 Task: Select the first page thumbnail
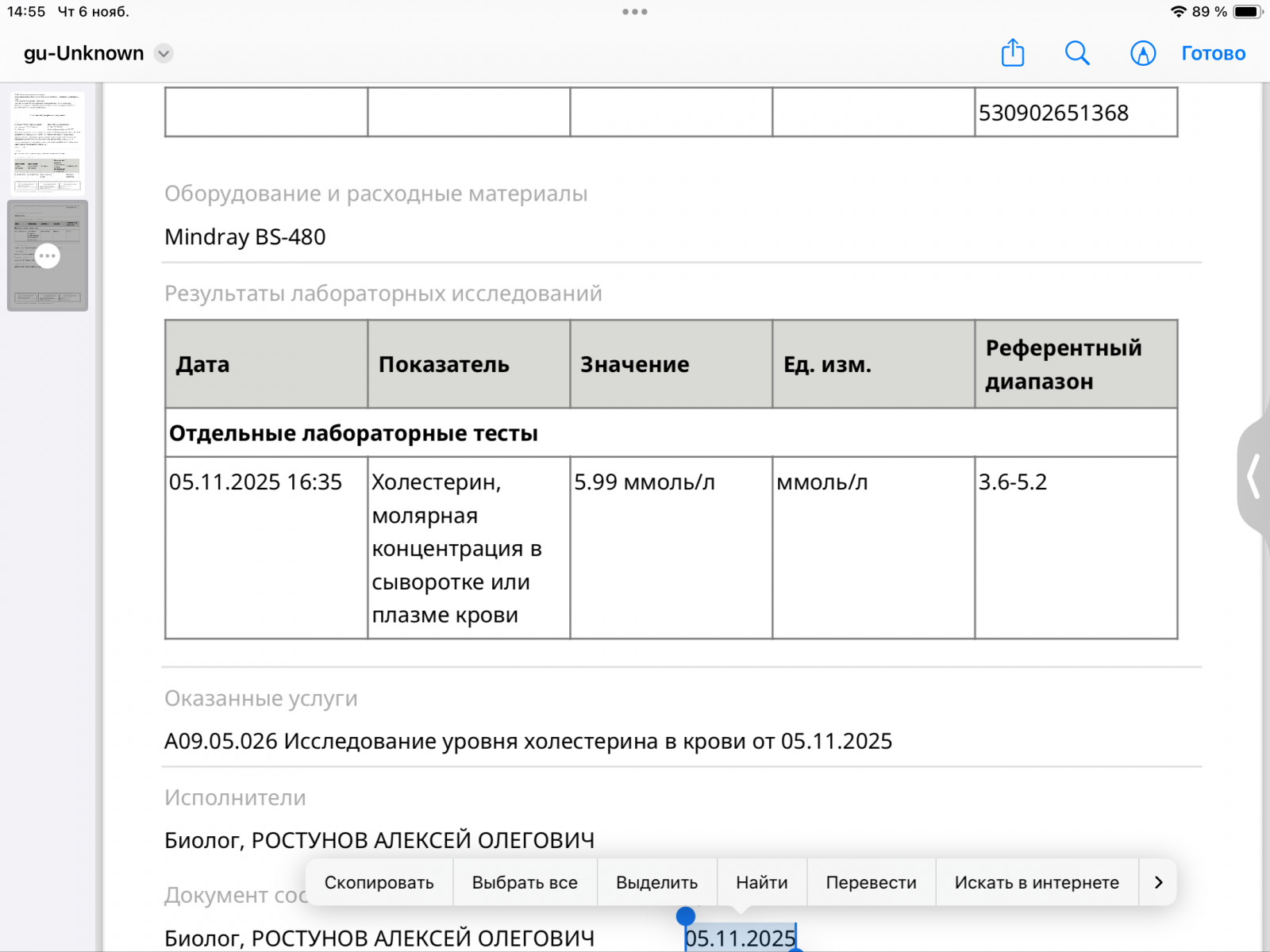(x=48, y=143)
